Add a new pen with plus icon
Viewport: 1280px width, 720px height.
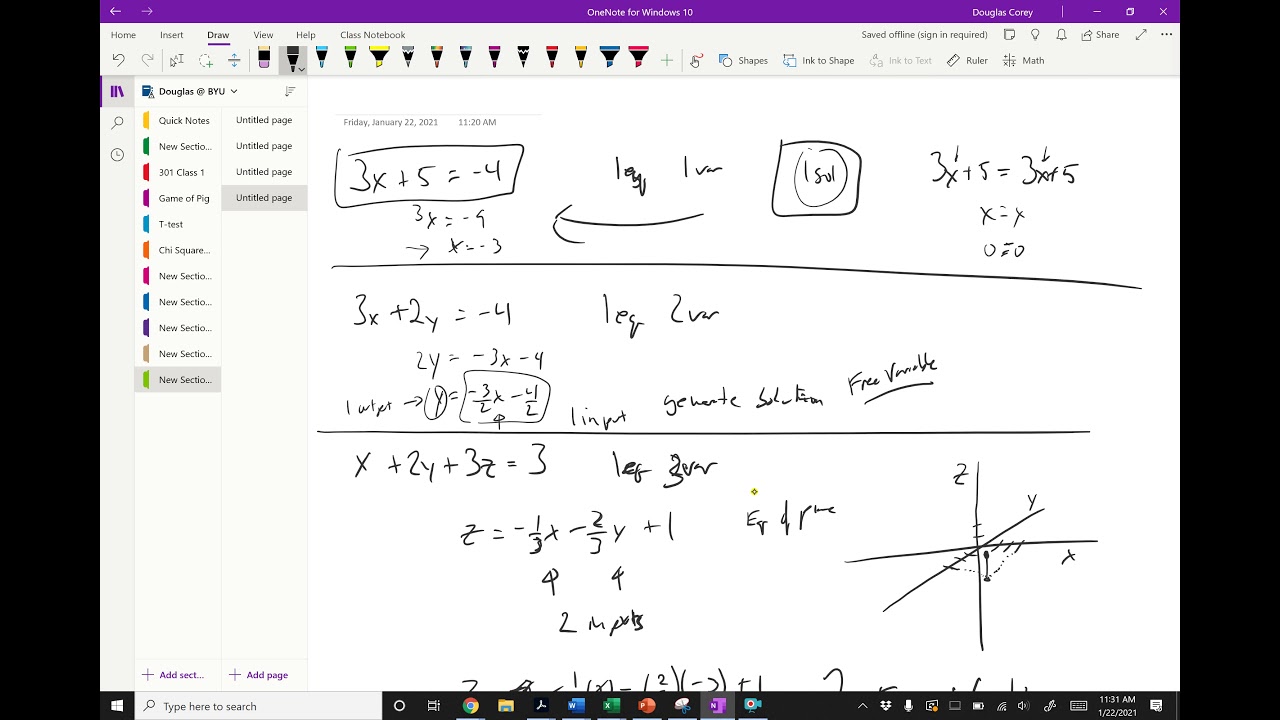667,61
